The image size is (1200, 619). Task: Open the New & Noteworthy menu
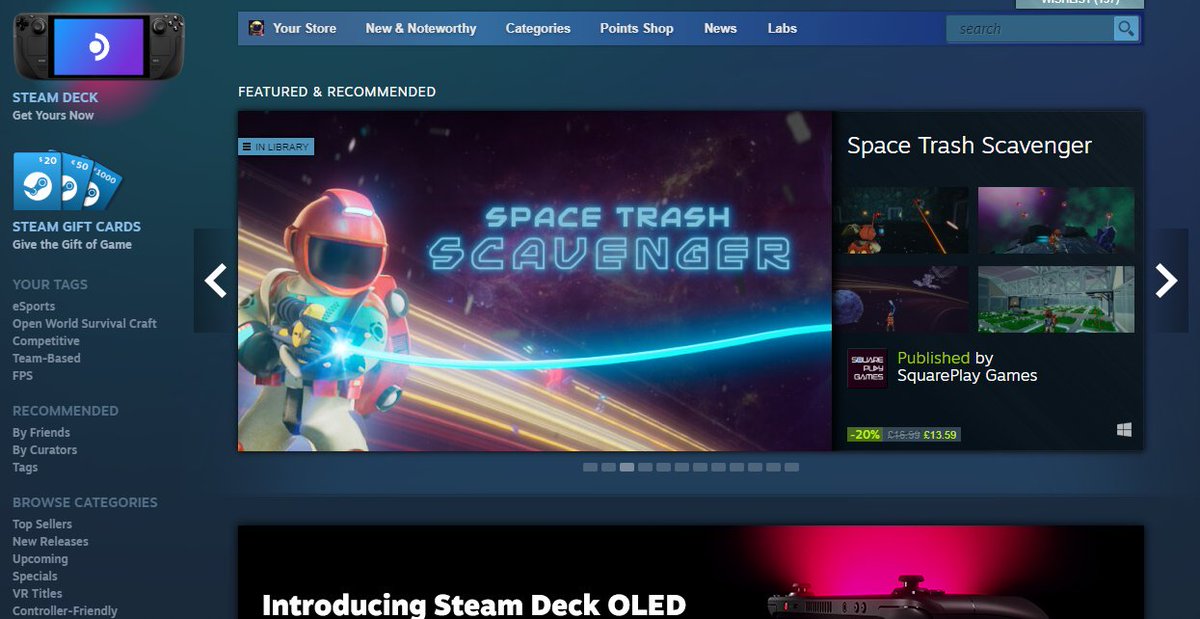(421, 28)
